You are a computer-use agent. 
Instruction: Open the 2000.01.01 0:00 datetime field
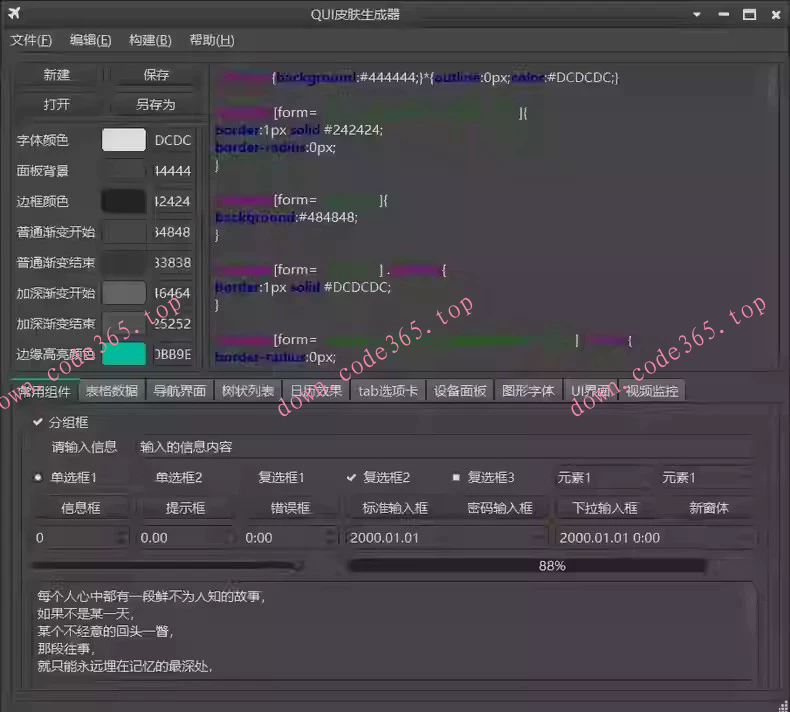click(655, 538)
